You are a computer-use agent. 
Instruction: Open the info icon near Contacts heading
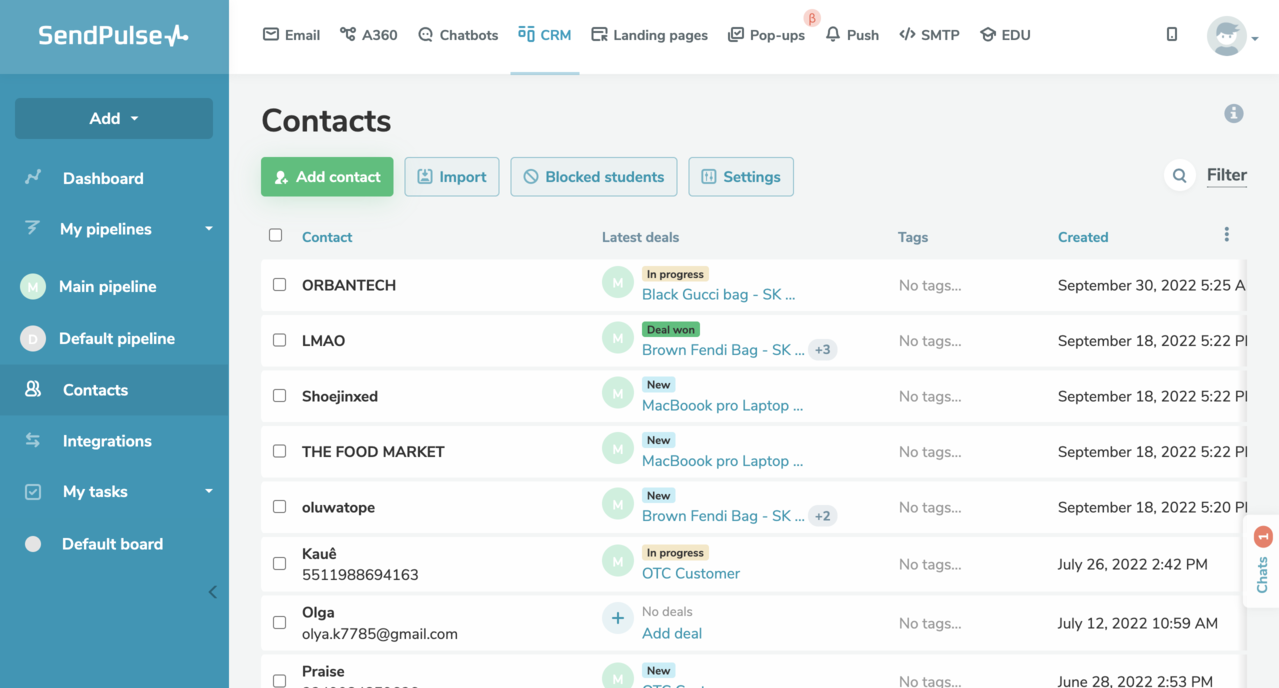[1233, 114]
